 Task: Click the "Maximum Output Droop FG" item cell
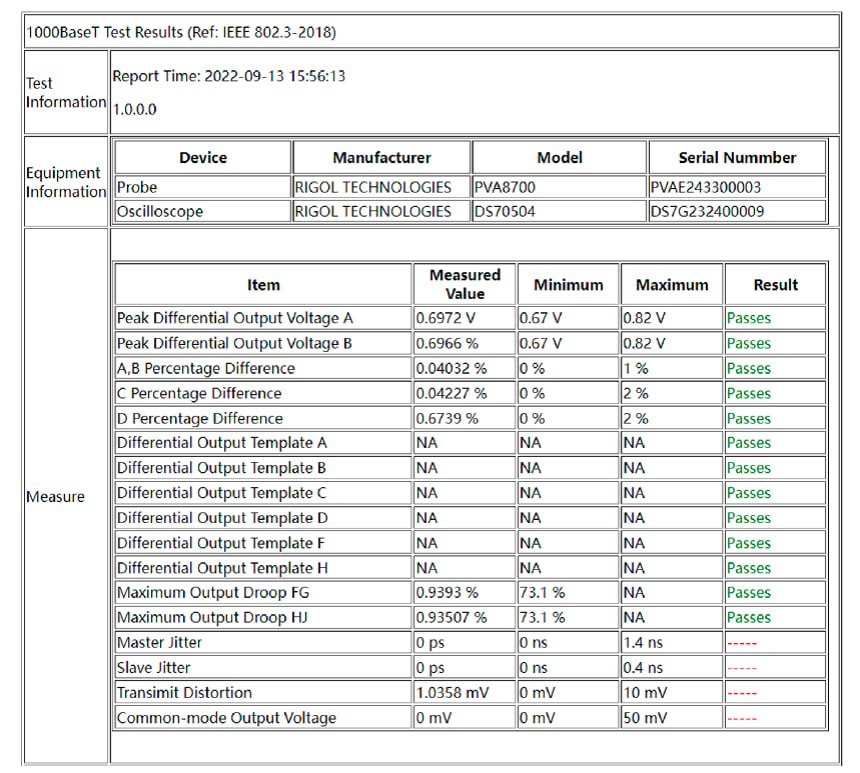(x=216, y=593)
